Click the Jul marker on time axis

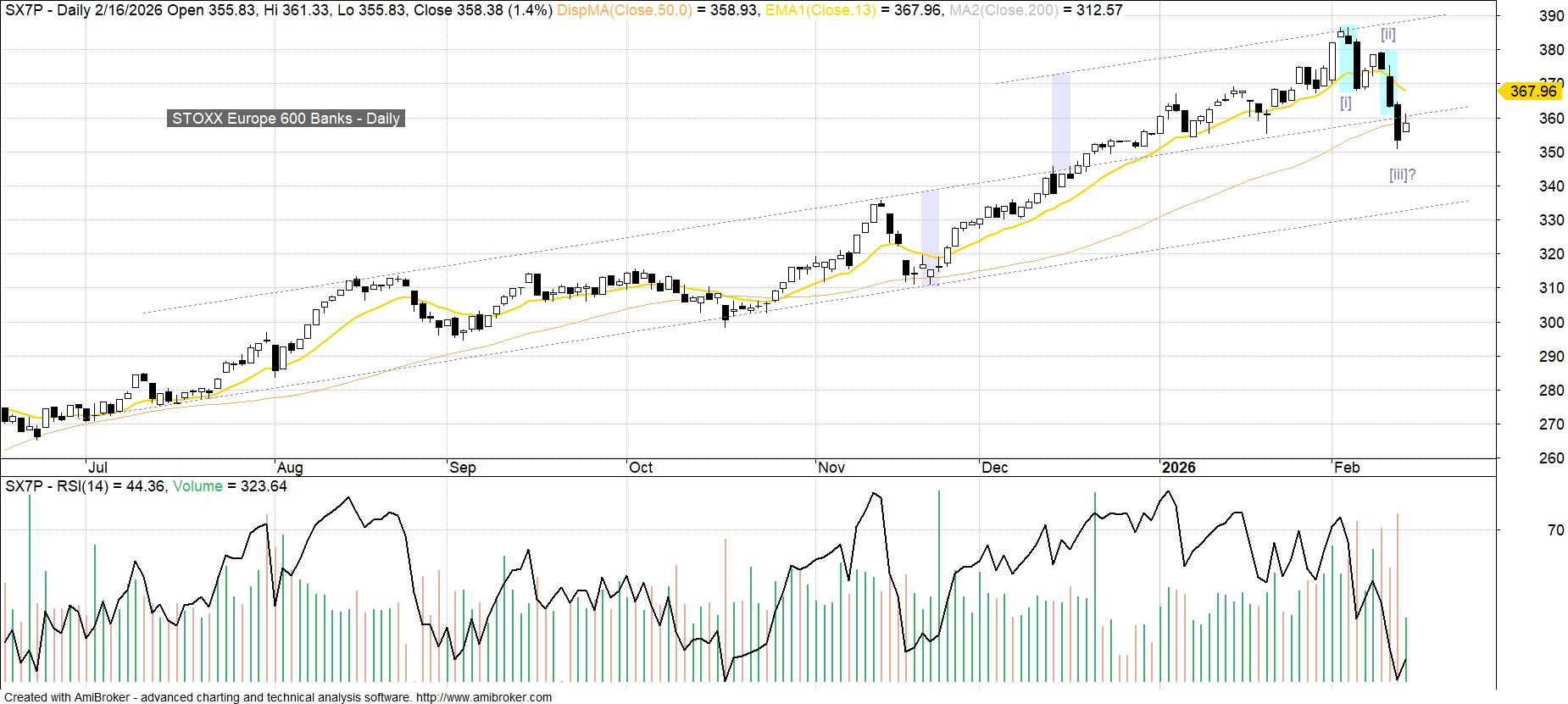pos(97,468)
